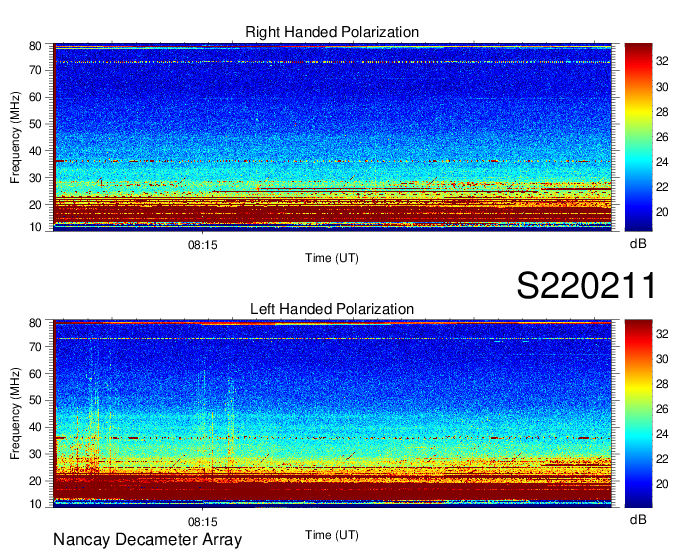Image resolution: width=680 pixels, height=552 pixels.
Task: Click 70 MHz tick on Right Handed plot
Action: (35, 70)
